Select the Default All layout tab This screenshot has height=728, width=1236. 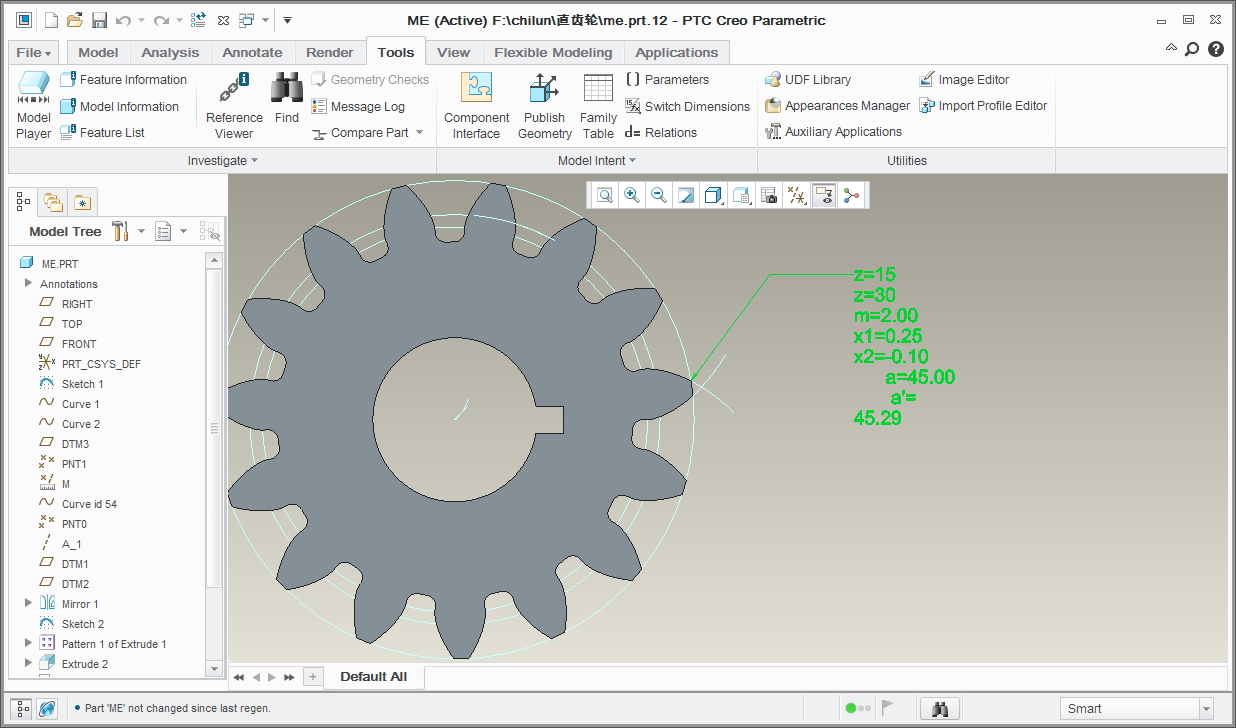tap(373, 677)
